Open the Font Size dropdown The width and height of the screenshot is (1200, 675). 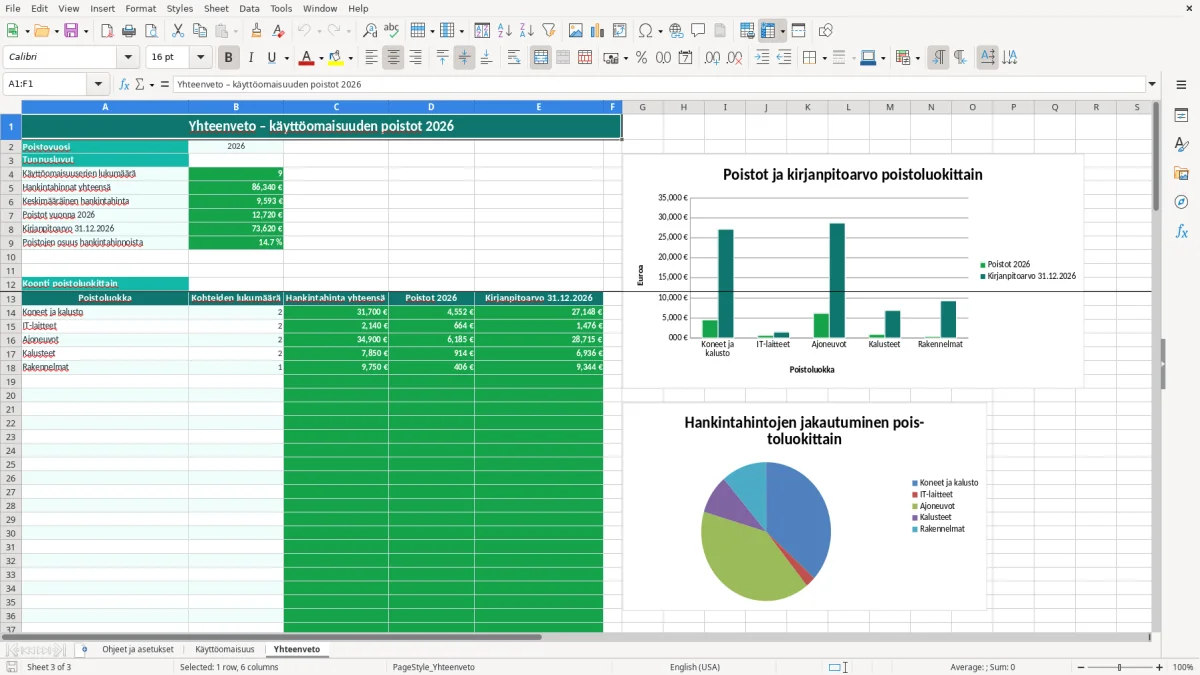point(201,58)
